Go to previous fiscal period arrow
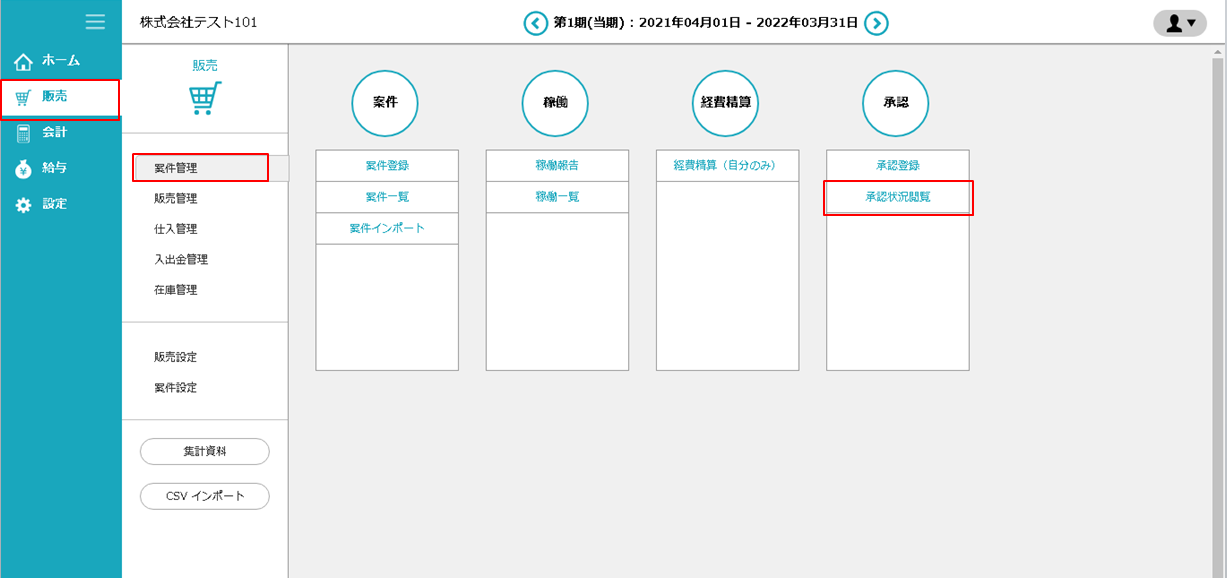The image size is (1227, 578). point(536,23)
